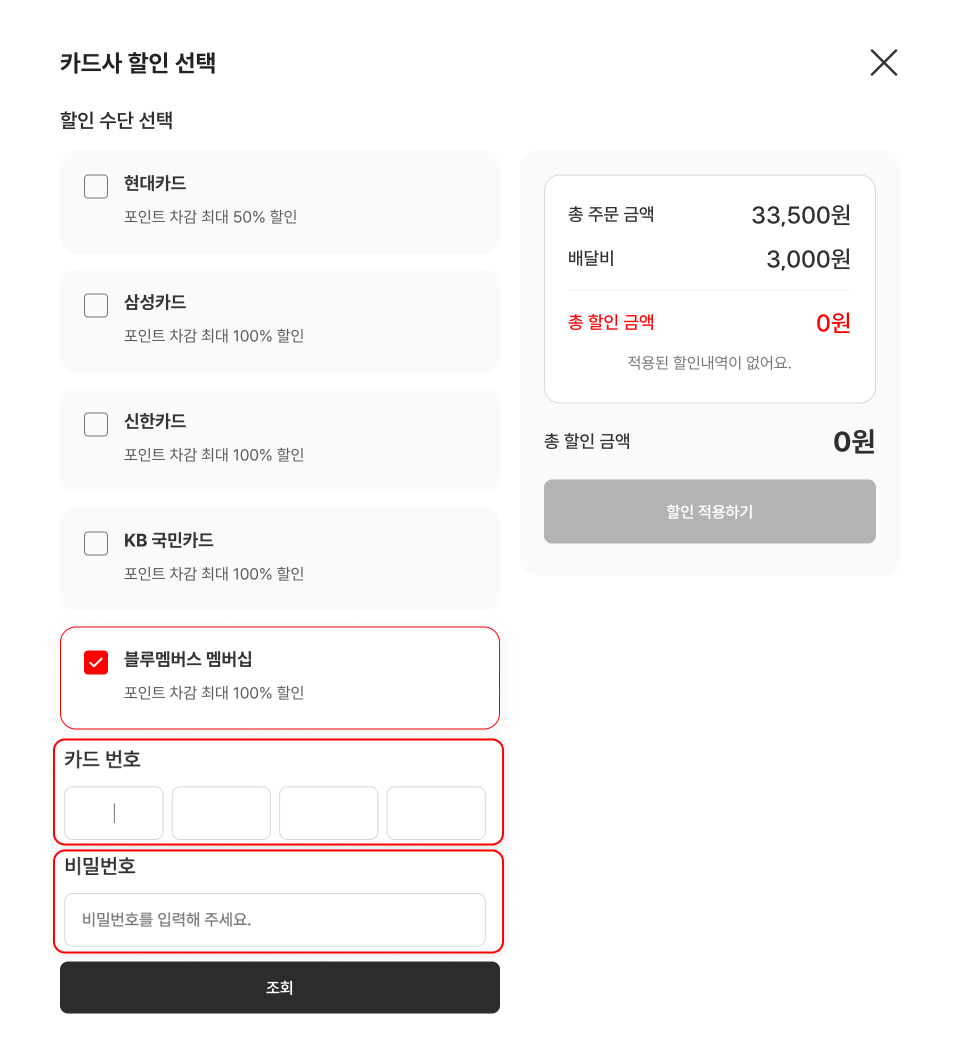Enable the 삼성카드 discount checkbox
Image resolution: width=960 pixels, height=1061 pixels.
pos(96,305)
